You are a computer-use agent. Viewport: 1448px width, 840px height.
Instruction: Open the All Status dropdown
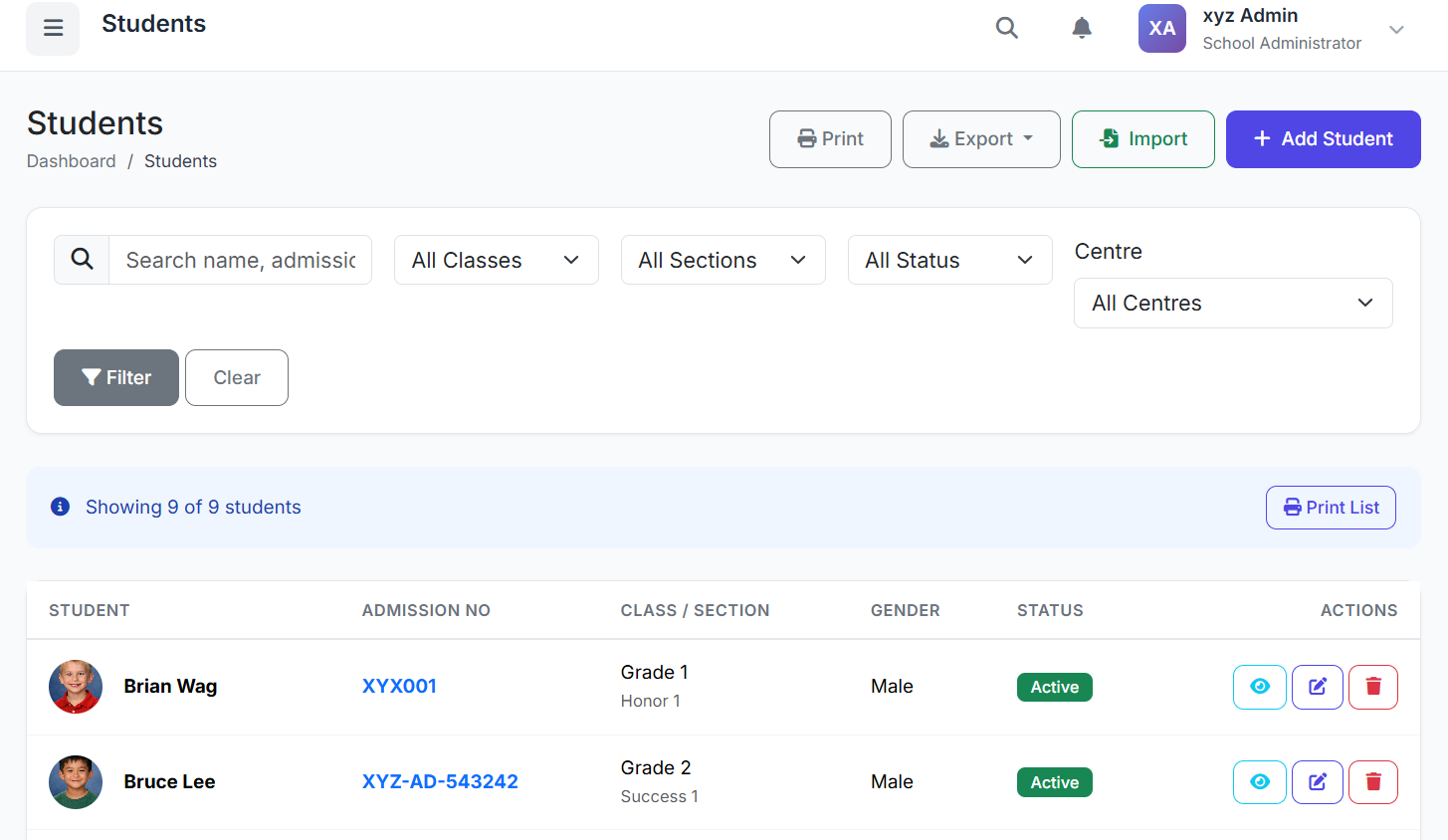coord(949,260)
